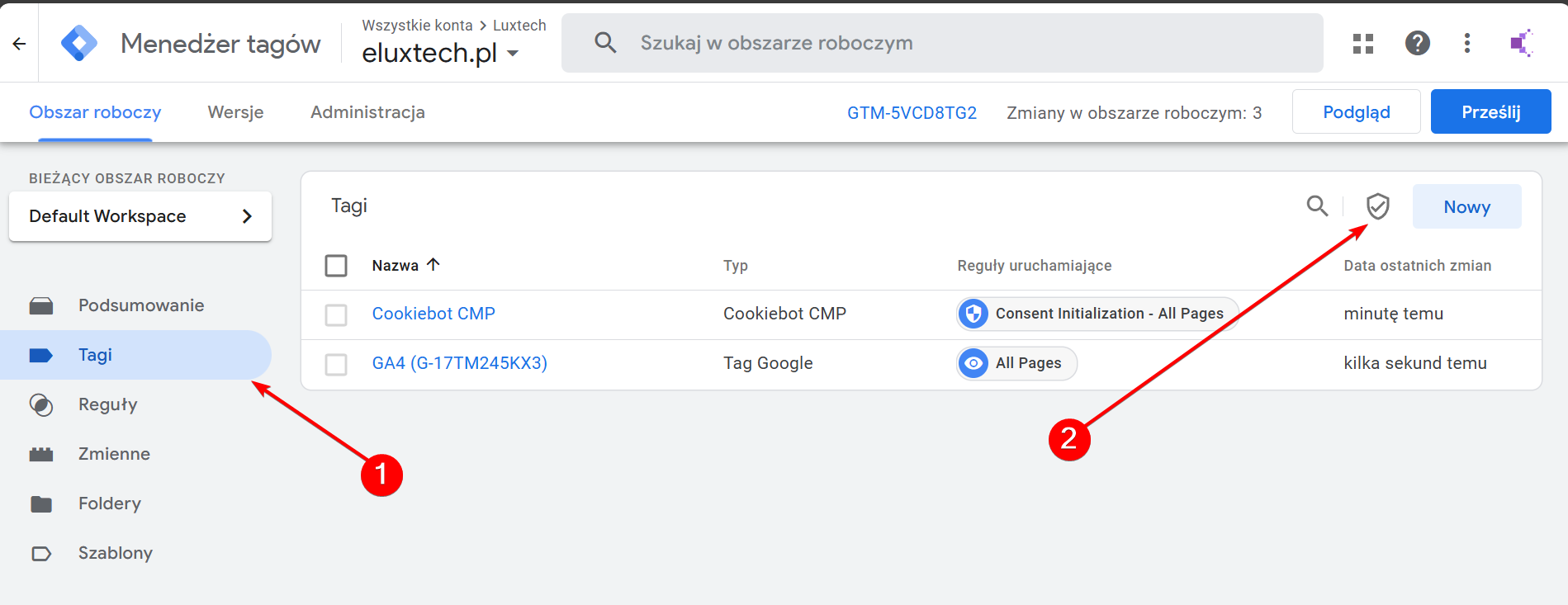
Task: Click the Tagi panel heading
Action: 349,206
